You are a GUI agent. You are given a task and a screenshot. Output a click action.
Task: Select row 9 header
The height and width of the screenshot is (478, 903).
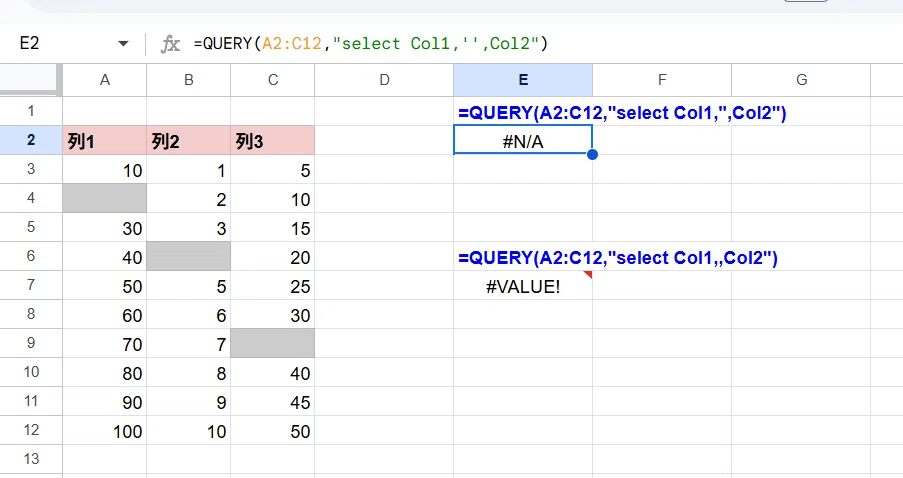click(31, 343)
